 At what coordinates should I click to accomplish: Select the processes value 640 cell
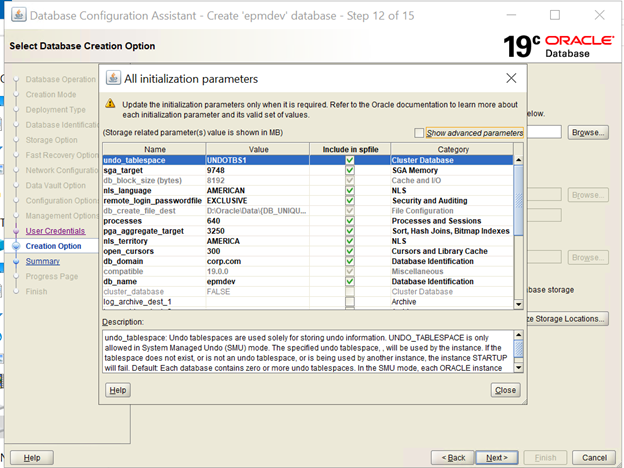click(258, 221)
